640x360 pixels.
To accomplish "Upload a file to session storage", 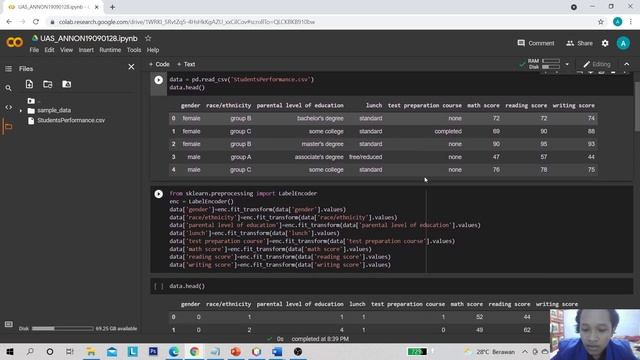I will tap(29, 84).
